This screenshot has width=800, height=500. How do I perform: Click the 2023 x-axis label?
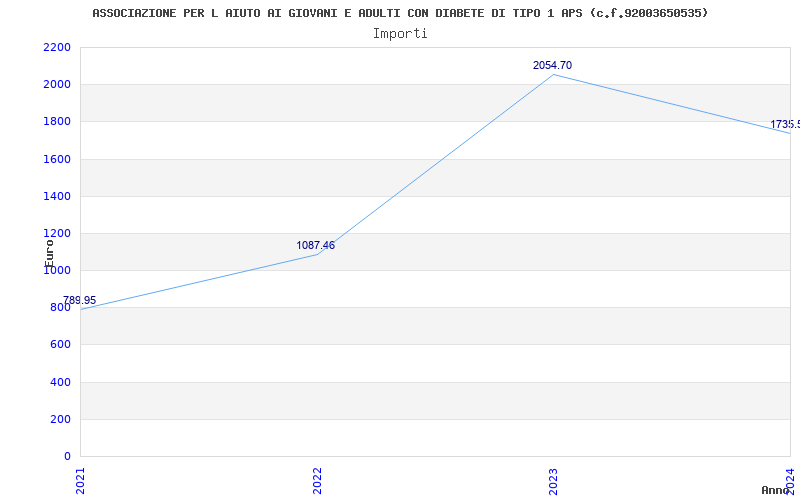tap(554, 481)
